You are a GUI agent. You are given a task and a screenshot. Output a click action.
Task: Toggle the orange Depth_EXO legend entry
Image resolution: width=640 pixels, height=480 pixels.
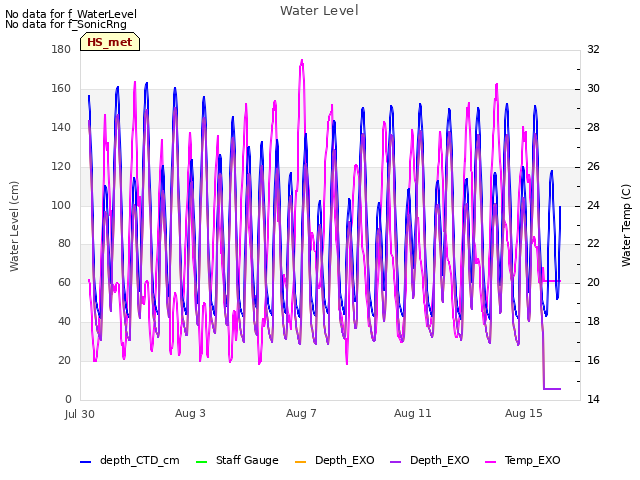pos(334,460)
